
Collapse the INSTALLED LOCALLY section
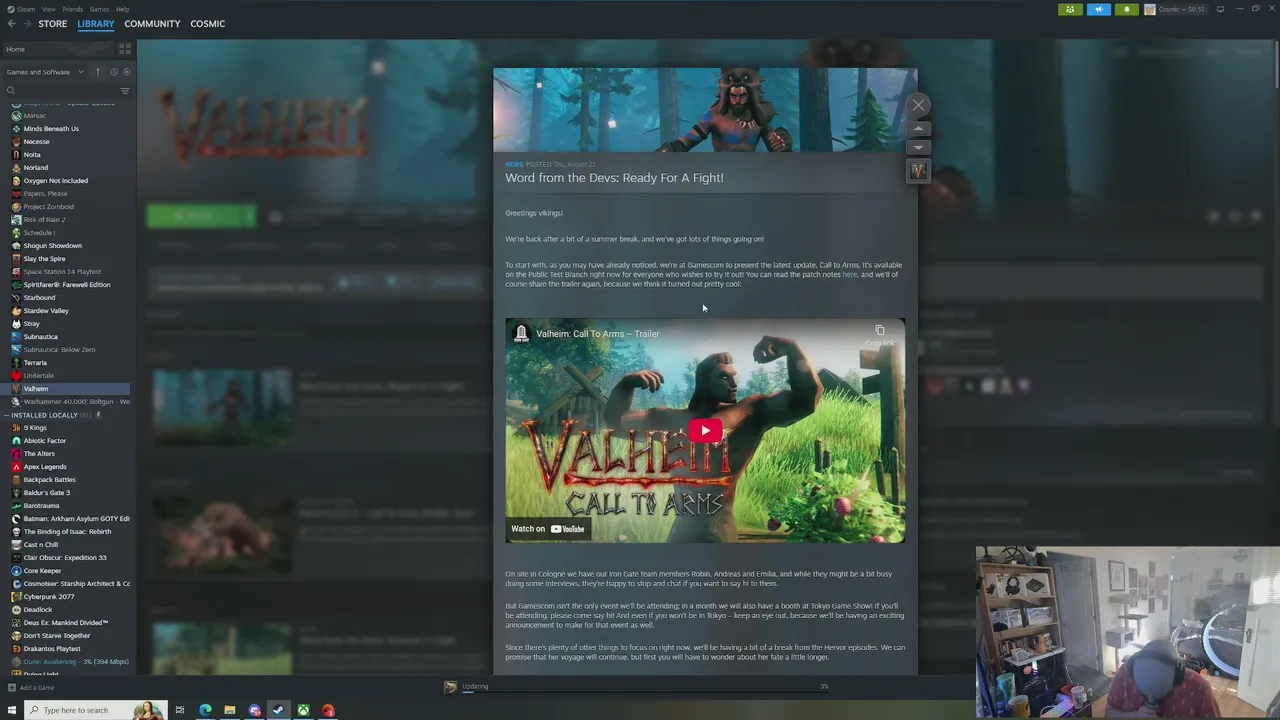7,415
